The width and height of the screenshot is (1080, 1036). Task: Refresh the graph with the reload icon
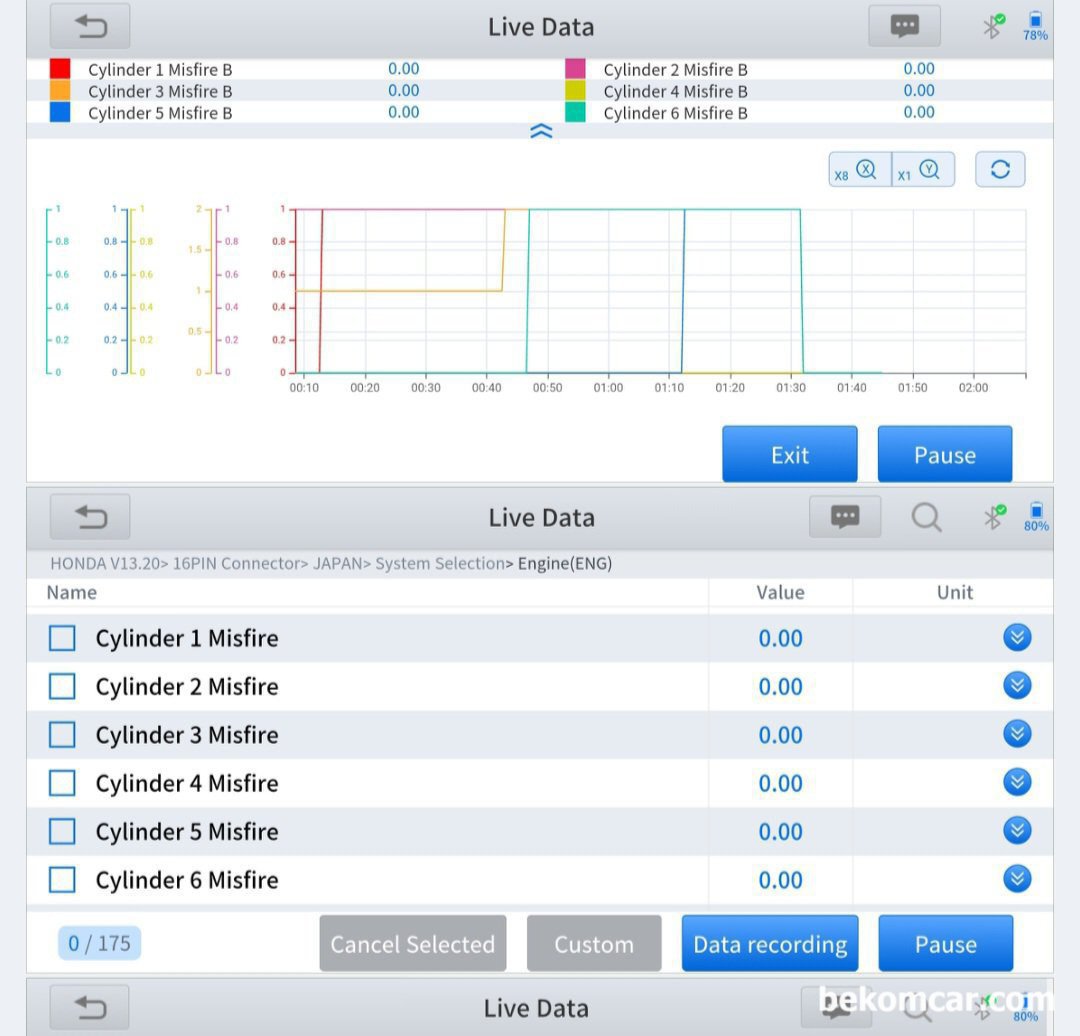coord(1000,170)
